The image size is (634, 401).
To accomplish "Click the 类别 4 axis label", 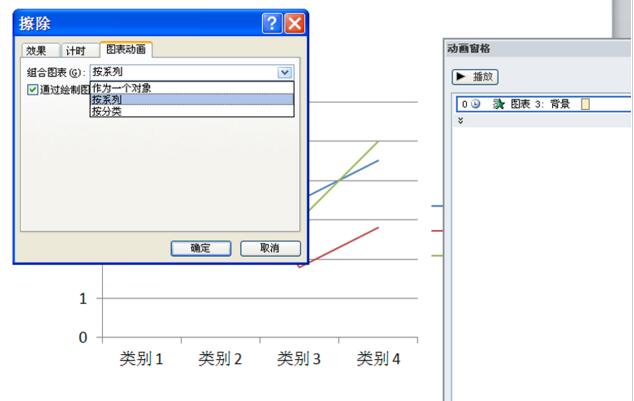I will (x=378, y=359).
